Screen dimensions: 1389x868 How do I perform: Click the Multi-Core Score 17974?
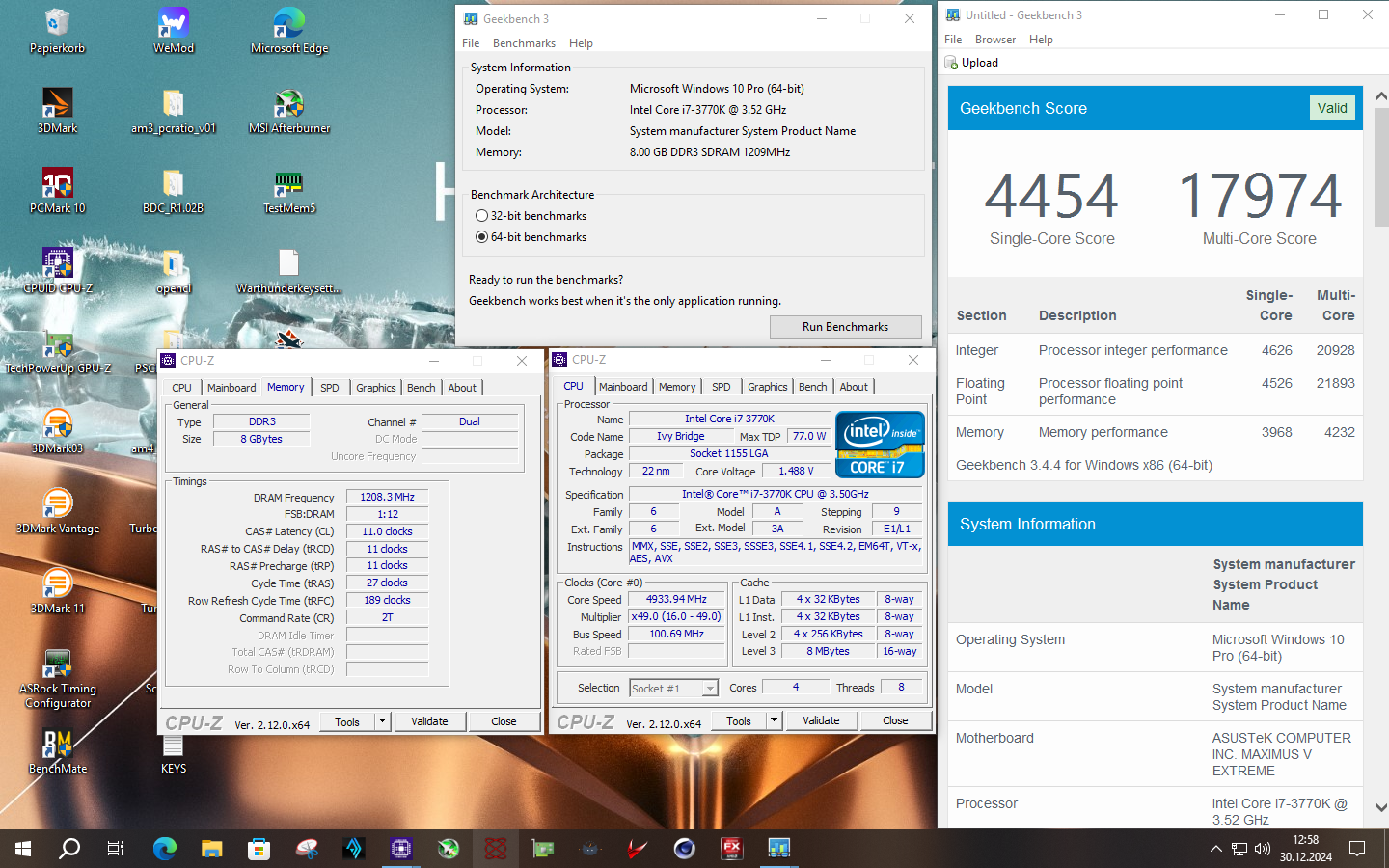(1259, 196)
